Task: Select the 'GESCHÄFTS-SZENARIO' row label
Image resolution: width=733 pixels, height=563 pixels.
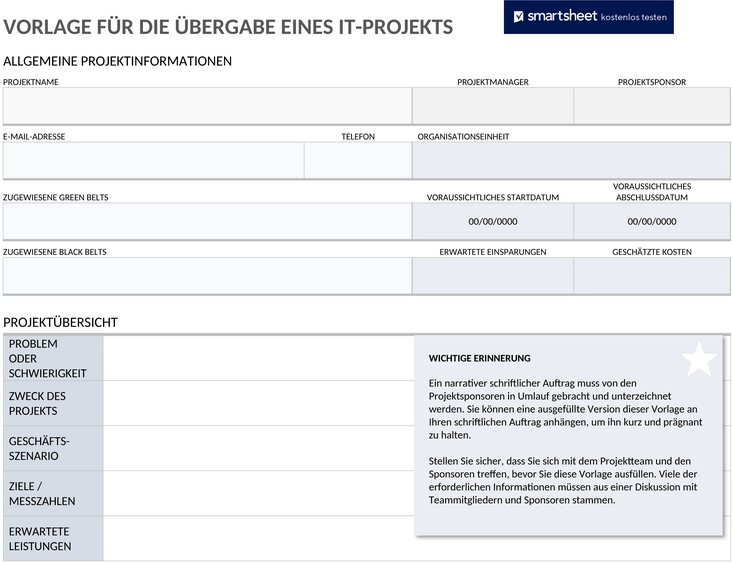Action: pyautogui.click(x=53, y=448)
